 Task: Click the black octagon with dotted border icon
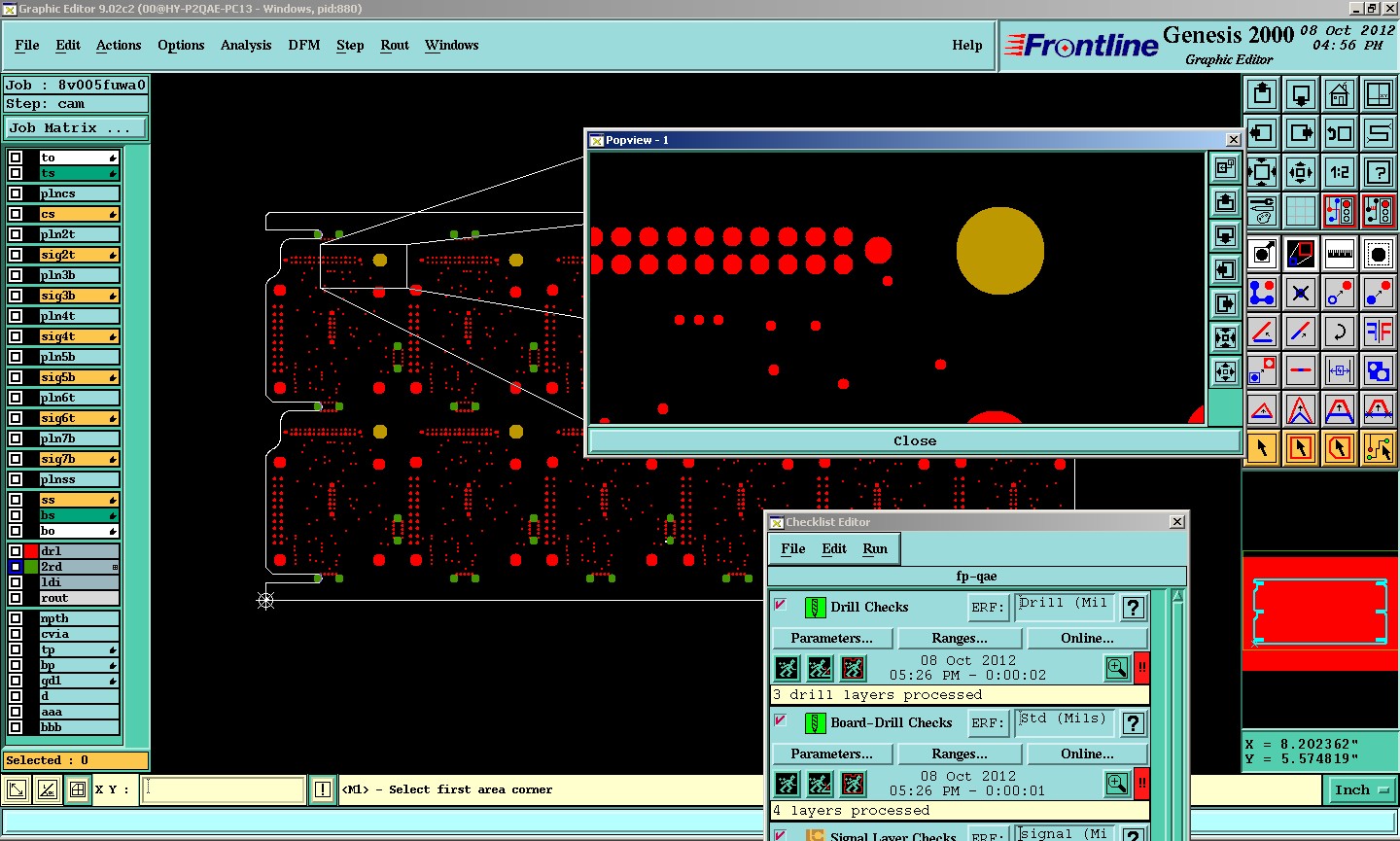[1379, 255]
